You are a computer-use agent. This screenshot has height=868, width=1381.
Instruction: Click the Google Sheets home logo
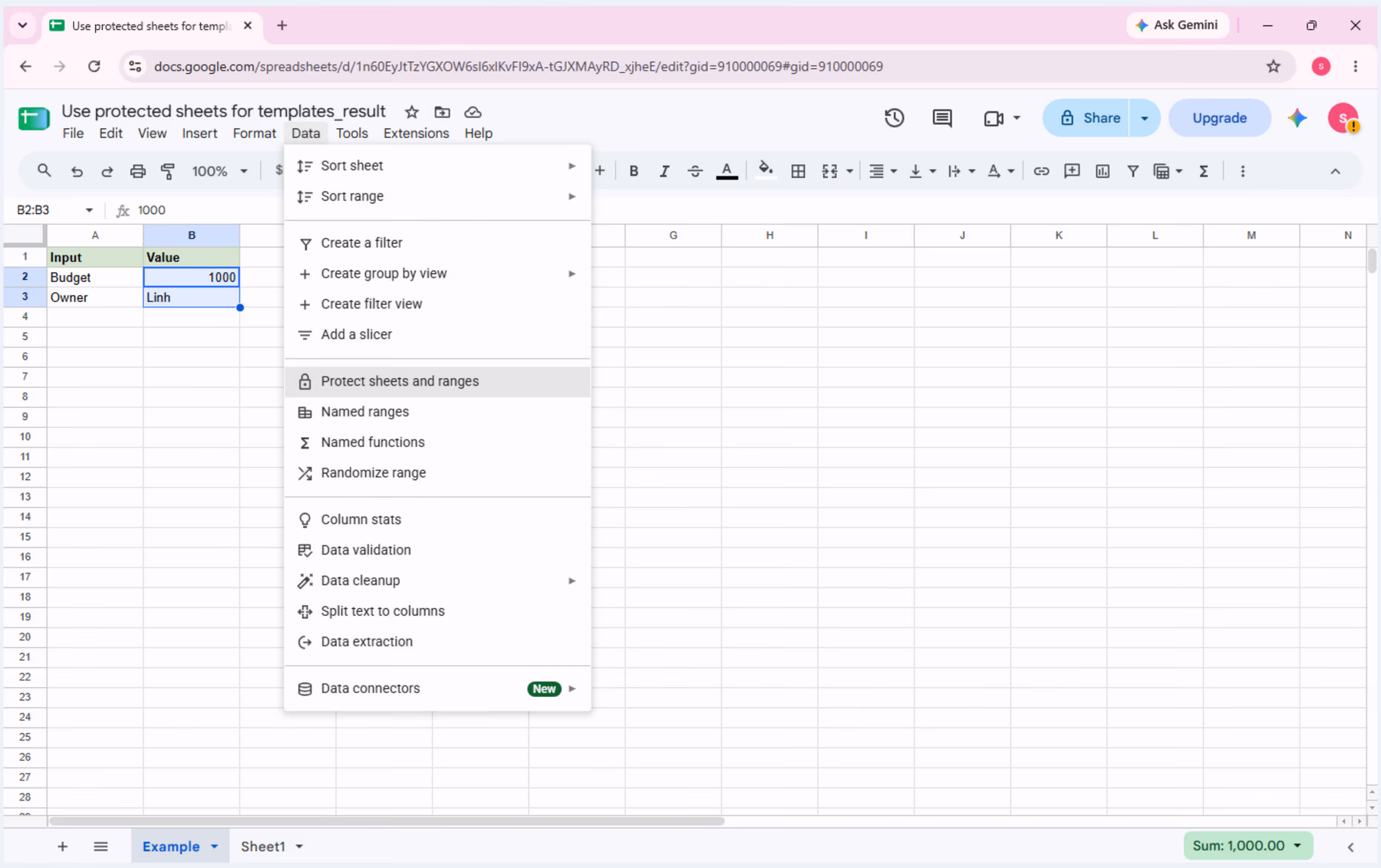click(34, 119)
